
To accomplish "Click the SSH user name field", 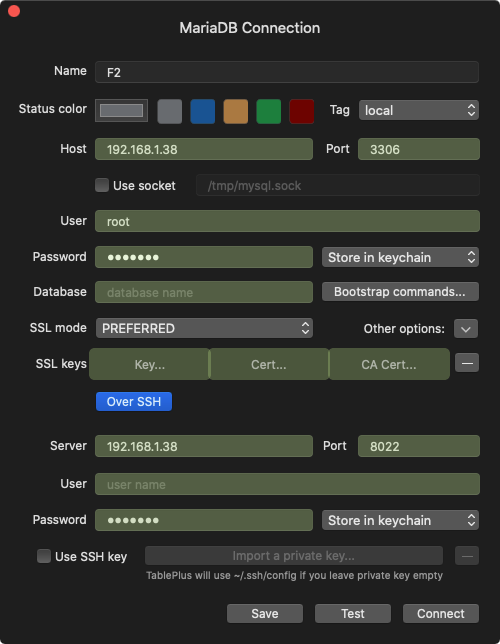I will click(287, 484).
